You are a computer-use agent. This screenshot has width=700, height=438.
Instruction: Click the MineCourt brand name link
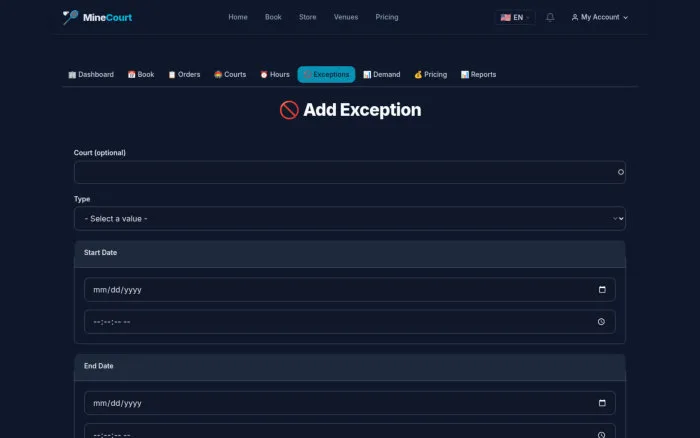tap(108, 17)
